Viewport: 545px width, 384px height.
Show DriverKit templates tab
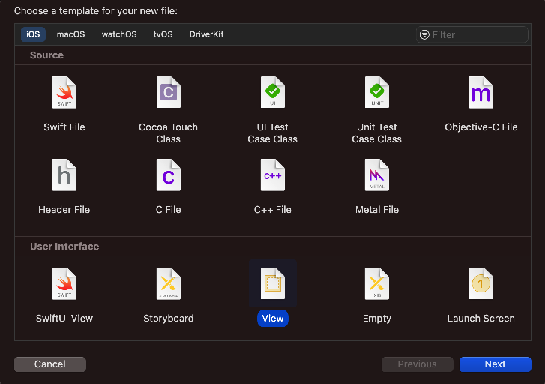click(206, 34)
